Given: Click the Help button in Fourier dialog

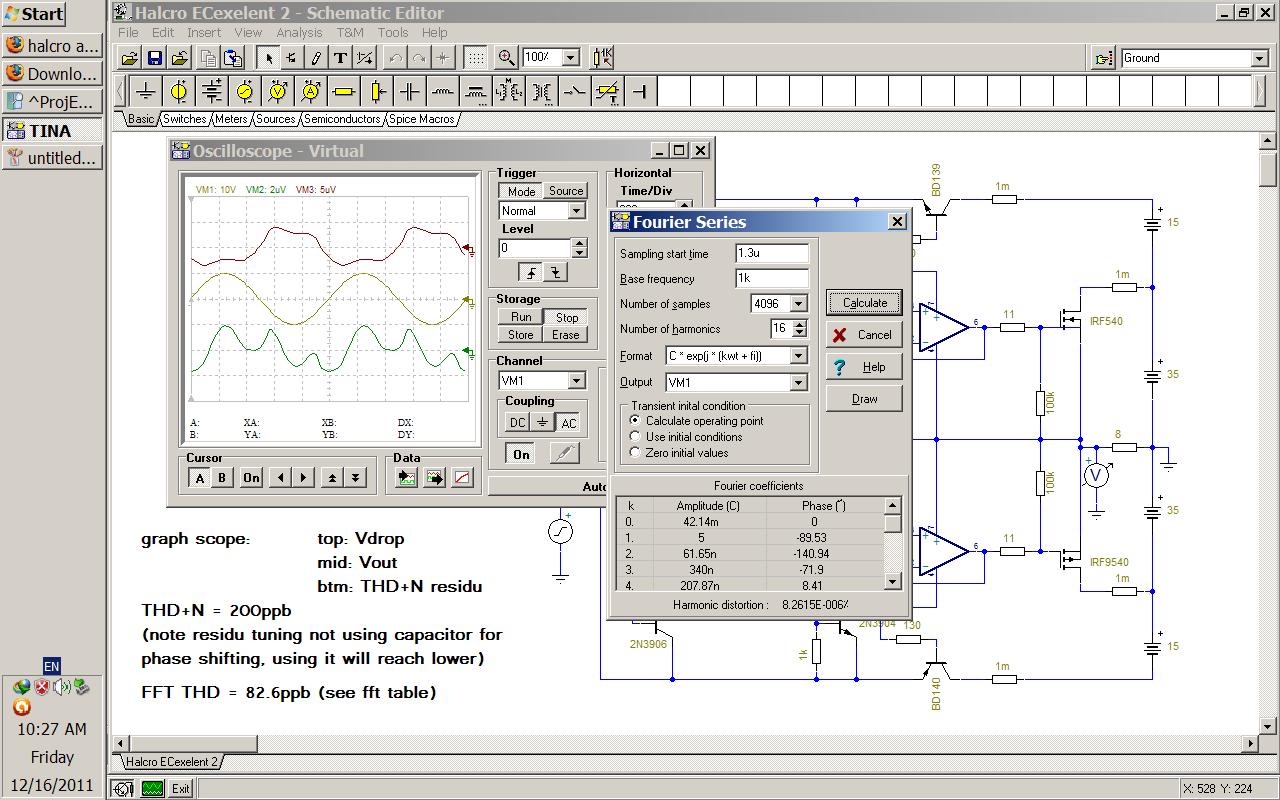Looking at the screenshot, I should pyautogui.click(x=865, y=367).
